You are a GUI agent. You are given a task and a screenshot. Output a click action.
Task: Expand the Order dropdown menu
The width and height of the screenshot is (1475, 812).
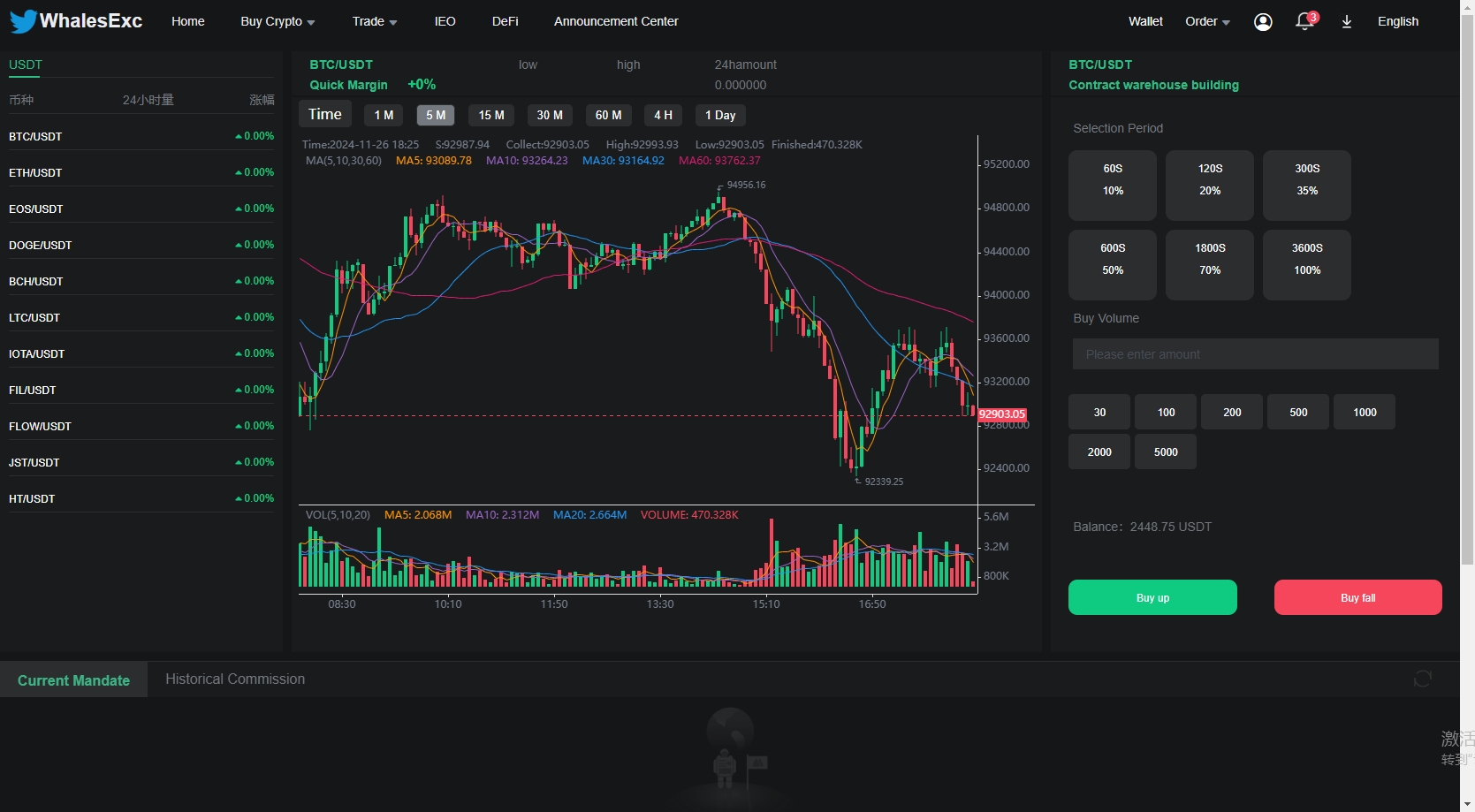point(1207,21)
